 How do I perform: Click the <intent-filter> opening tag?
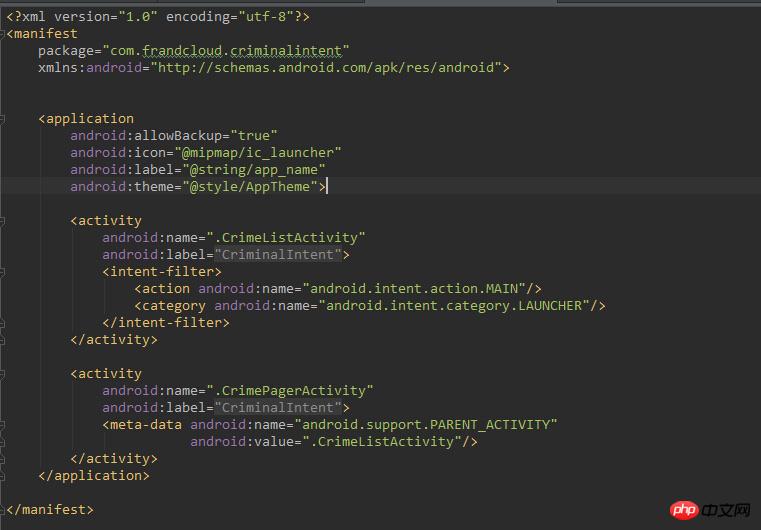point(162,272)
